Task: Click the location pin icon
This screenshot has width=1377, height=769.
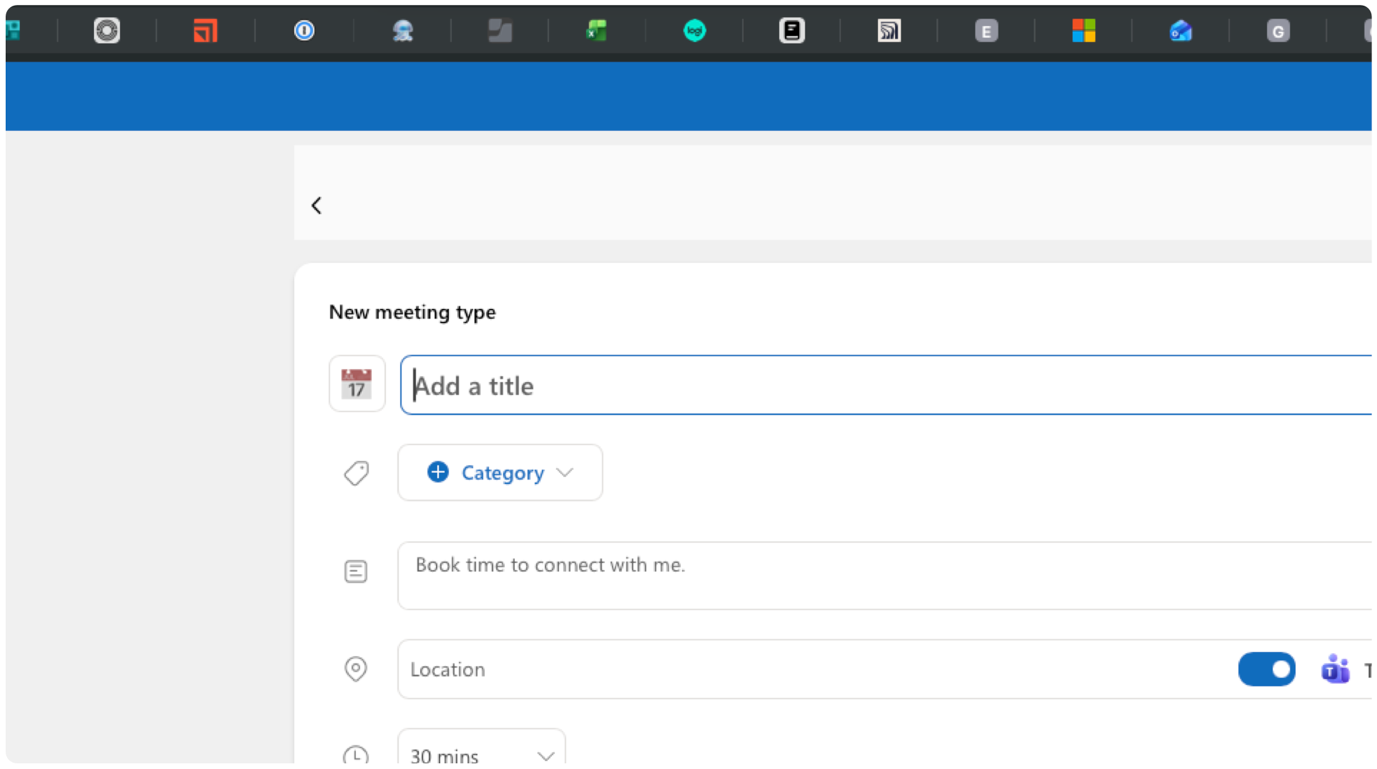Action: [x=356, y=669]
